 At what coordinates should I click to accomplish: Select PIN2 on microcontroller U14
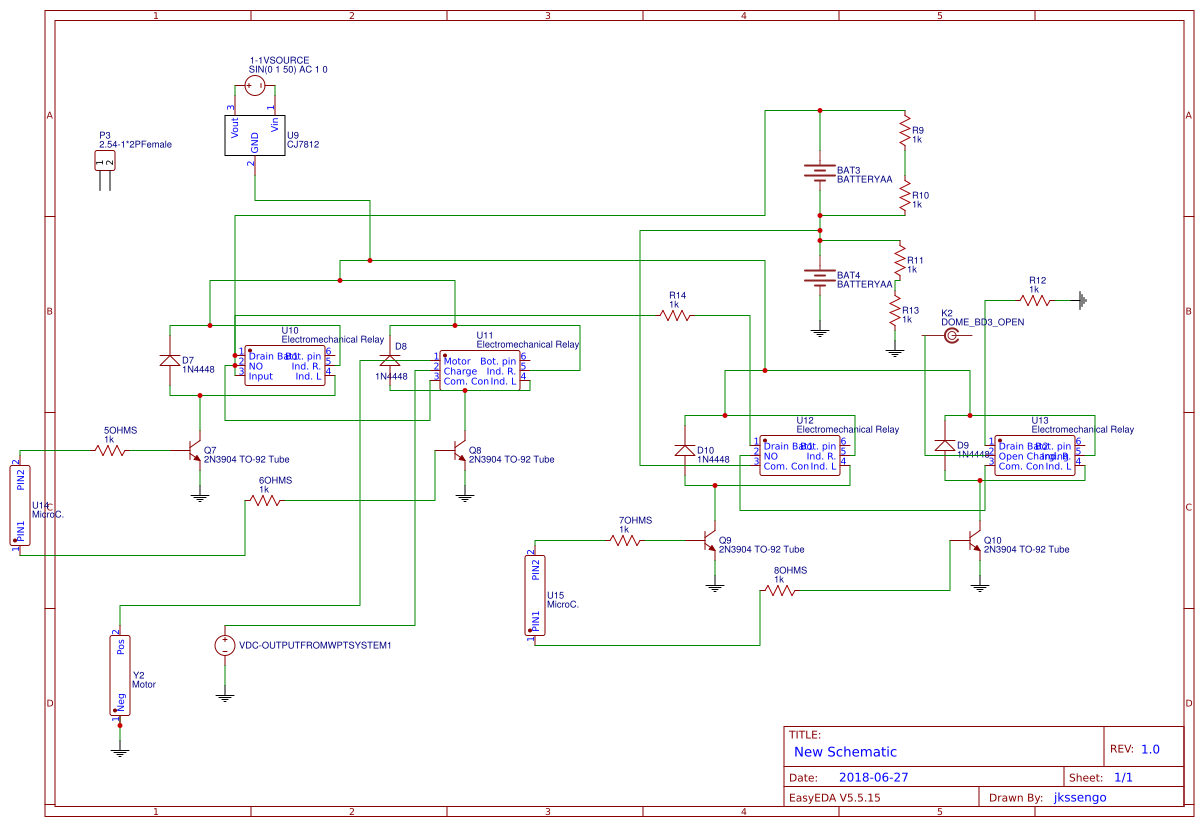click(20, 480)
